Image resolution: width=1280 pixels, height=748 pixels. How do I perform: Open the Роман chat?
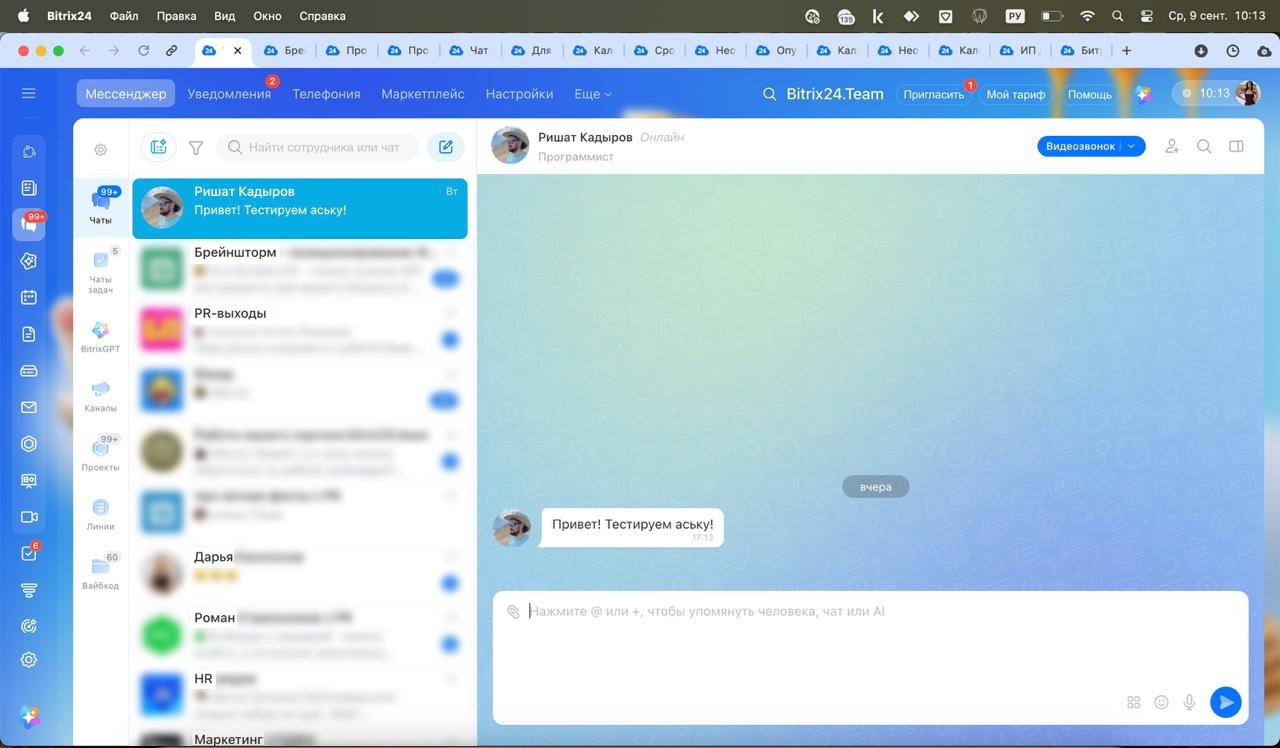pos(300,635)
